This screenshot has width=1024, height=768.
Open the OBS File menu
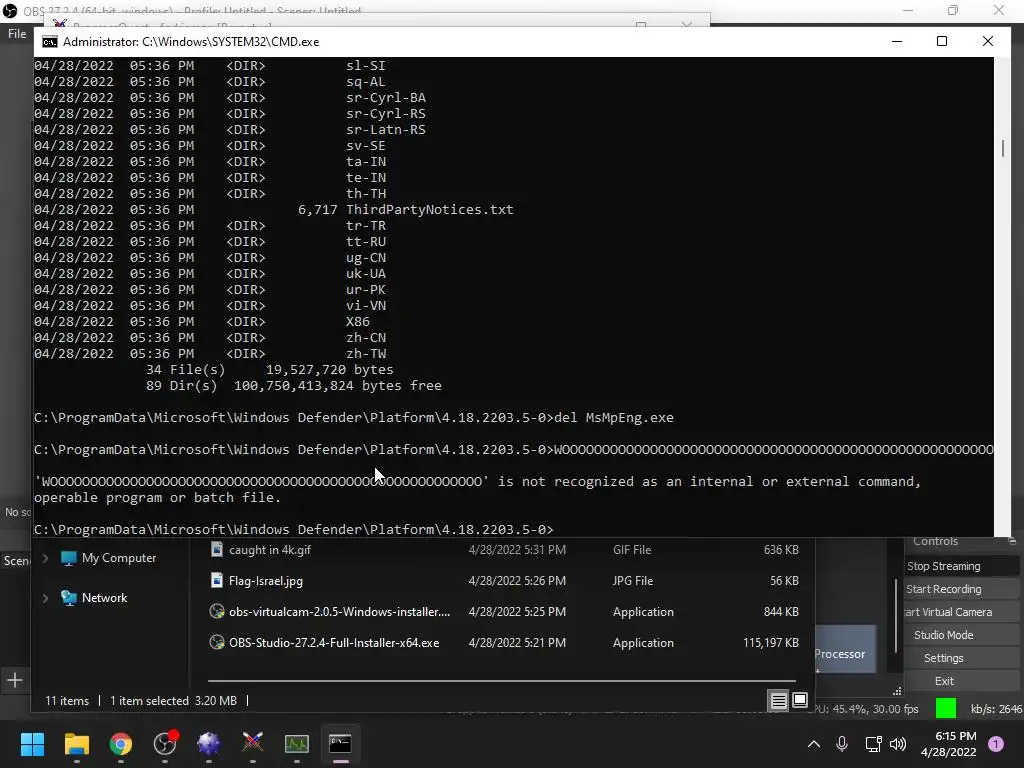(17, 34)
